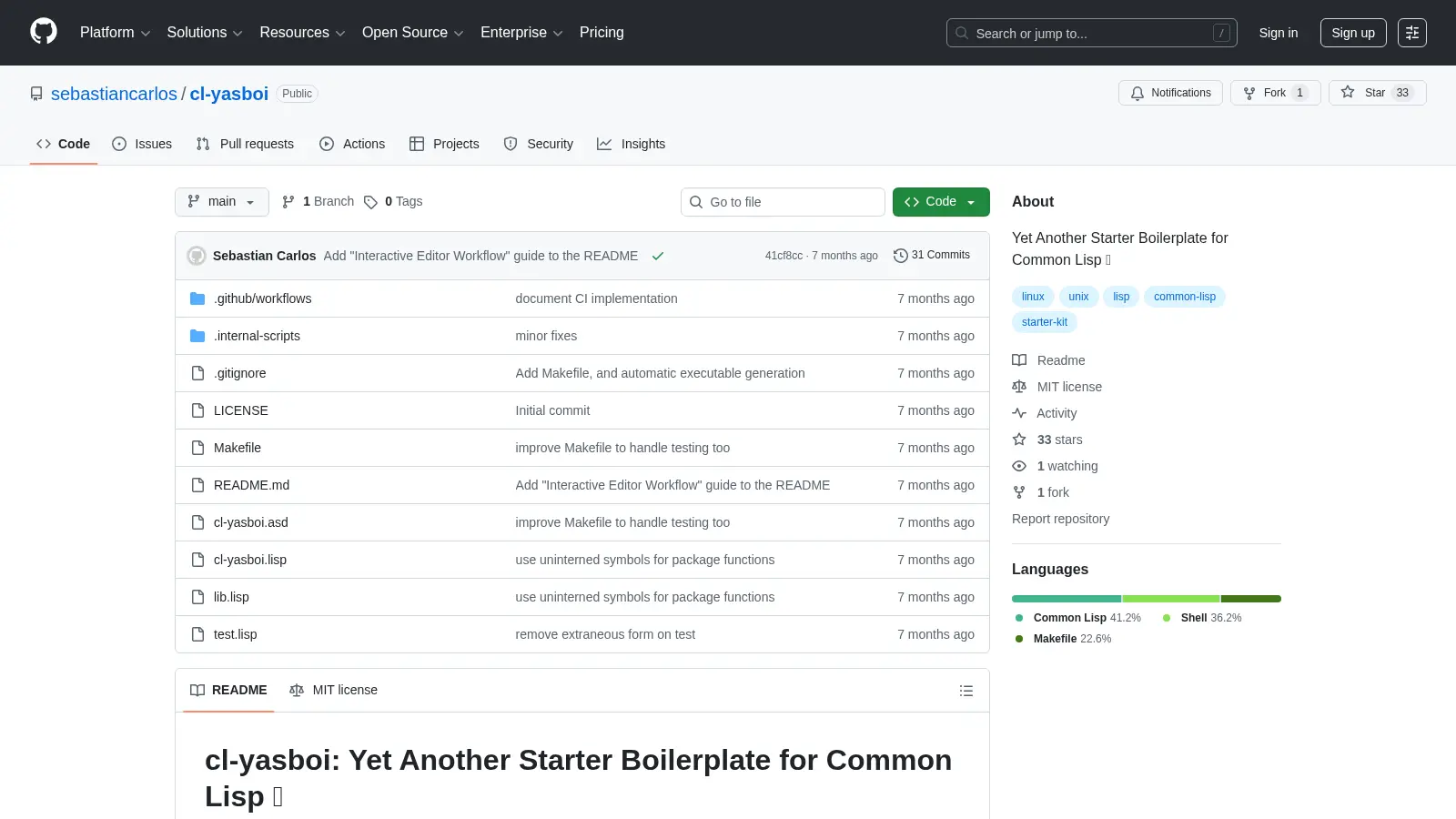Click the book icon beside Readme in About
1456x819 pixels.
(1019, 360)
